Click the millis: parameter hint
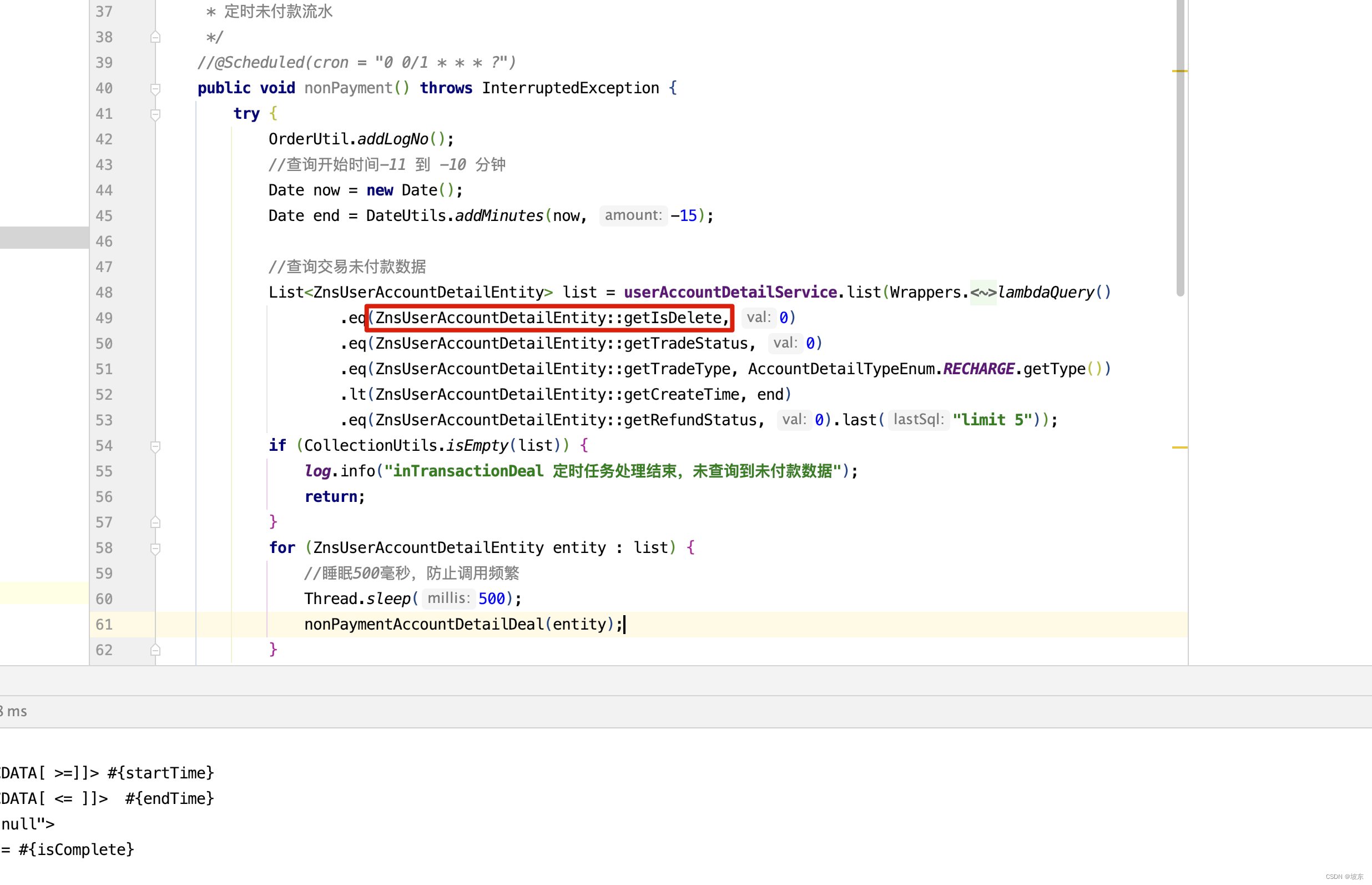1372x885 pixels. [448, 599]
